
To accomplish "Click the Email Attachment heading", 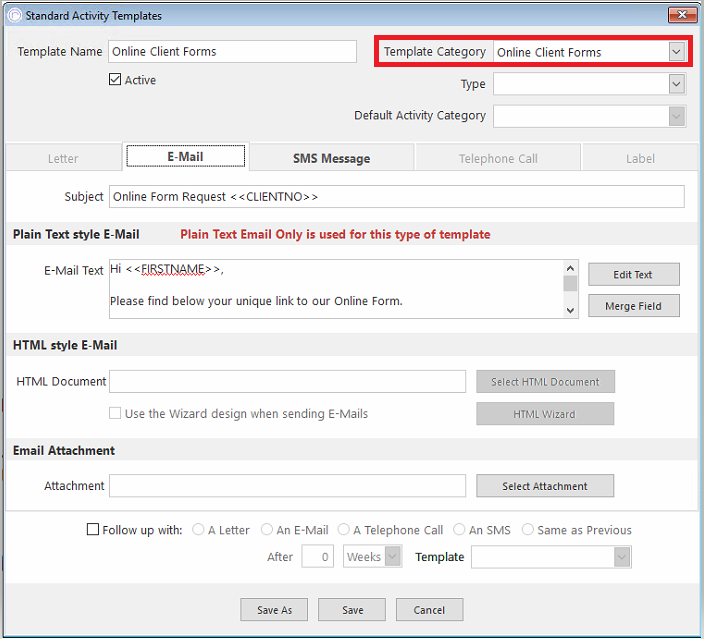I will [x=64, y=450].
